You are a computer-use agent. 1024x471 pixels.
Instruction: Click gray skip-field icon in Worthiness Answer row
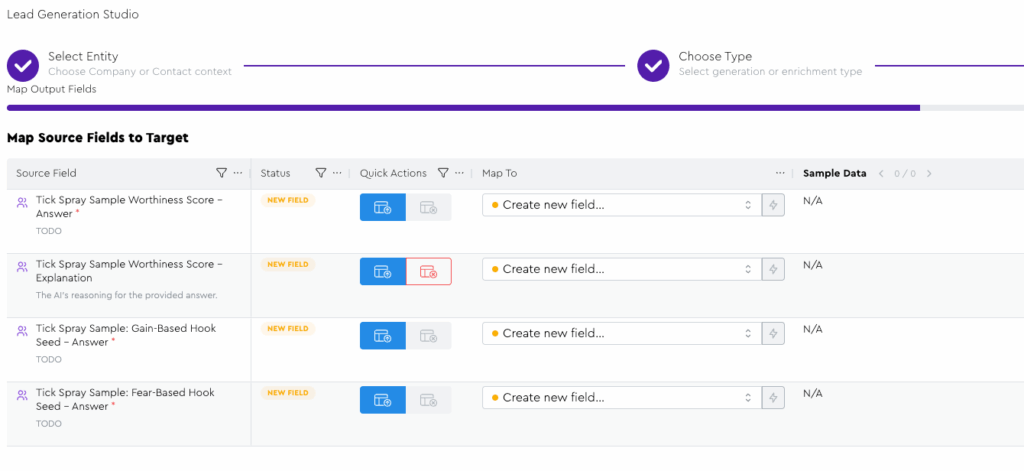tap(428, 207)
